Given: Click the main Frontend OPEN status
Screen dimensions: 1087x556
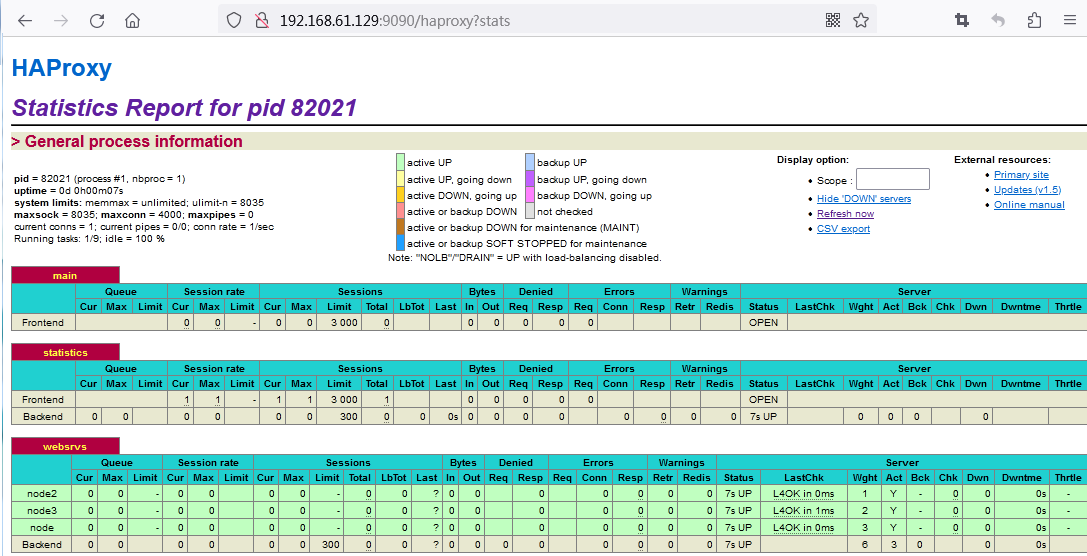Looking at the screenshot, I should point(763,322).
